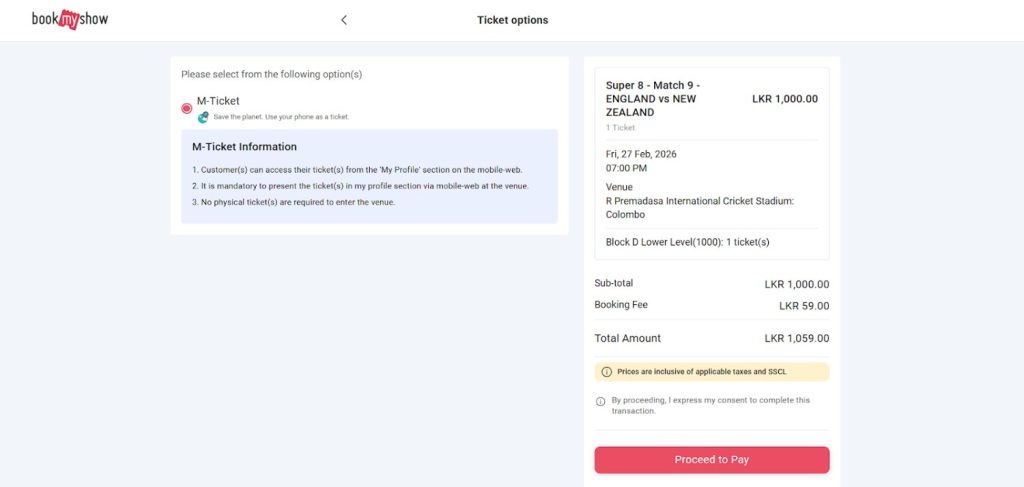Click the Block D Lower Level seat line
Screen dimensions: 1024x487
click(687, 242)
